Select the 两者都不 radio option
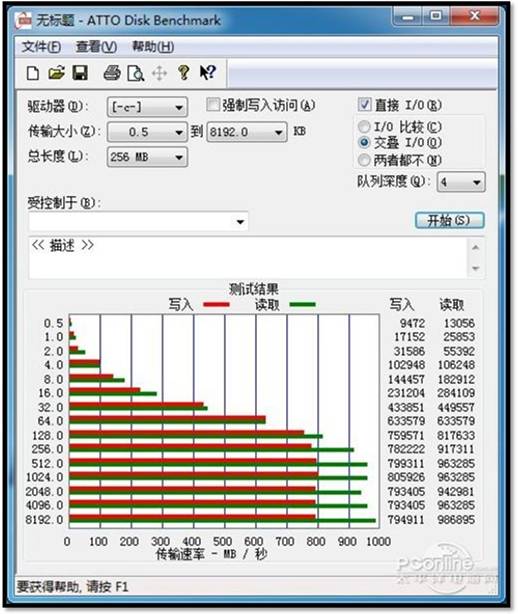 coord(364,160)
